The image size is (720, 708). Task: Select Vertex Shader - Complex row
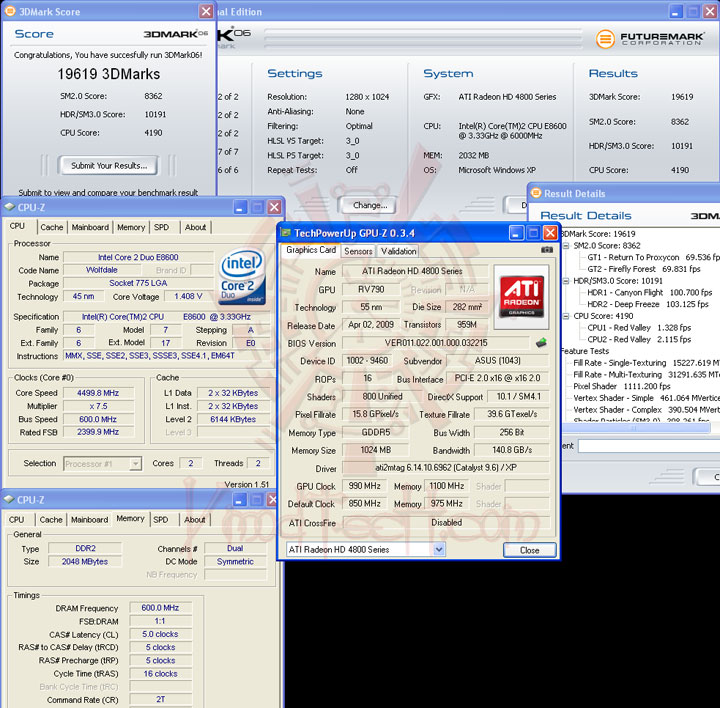tap(646, 410)
